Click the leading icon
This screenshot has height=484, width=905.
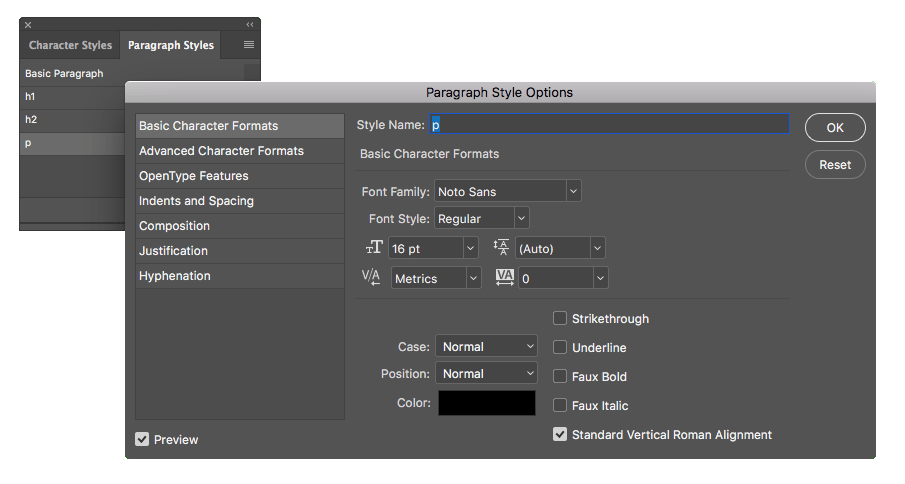coord(501,248)
